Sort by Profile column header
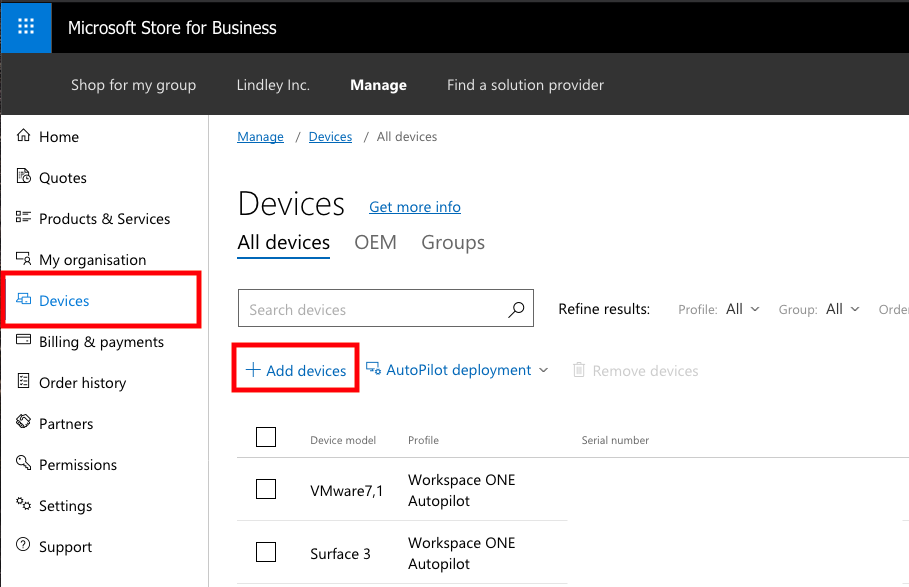The width and height of the screenshot is (909, 587). tap(423, 440)
